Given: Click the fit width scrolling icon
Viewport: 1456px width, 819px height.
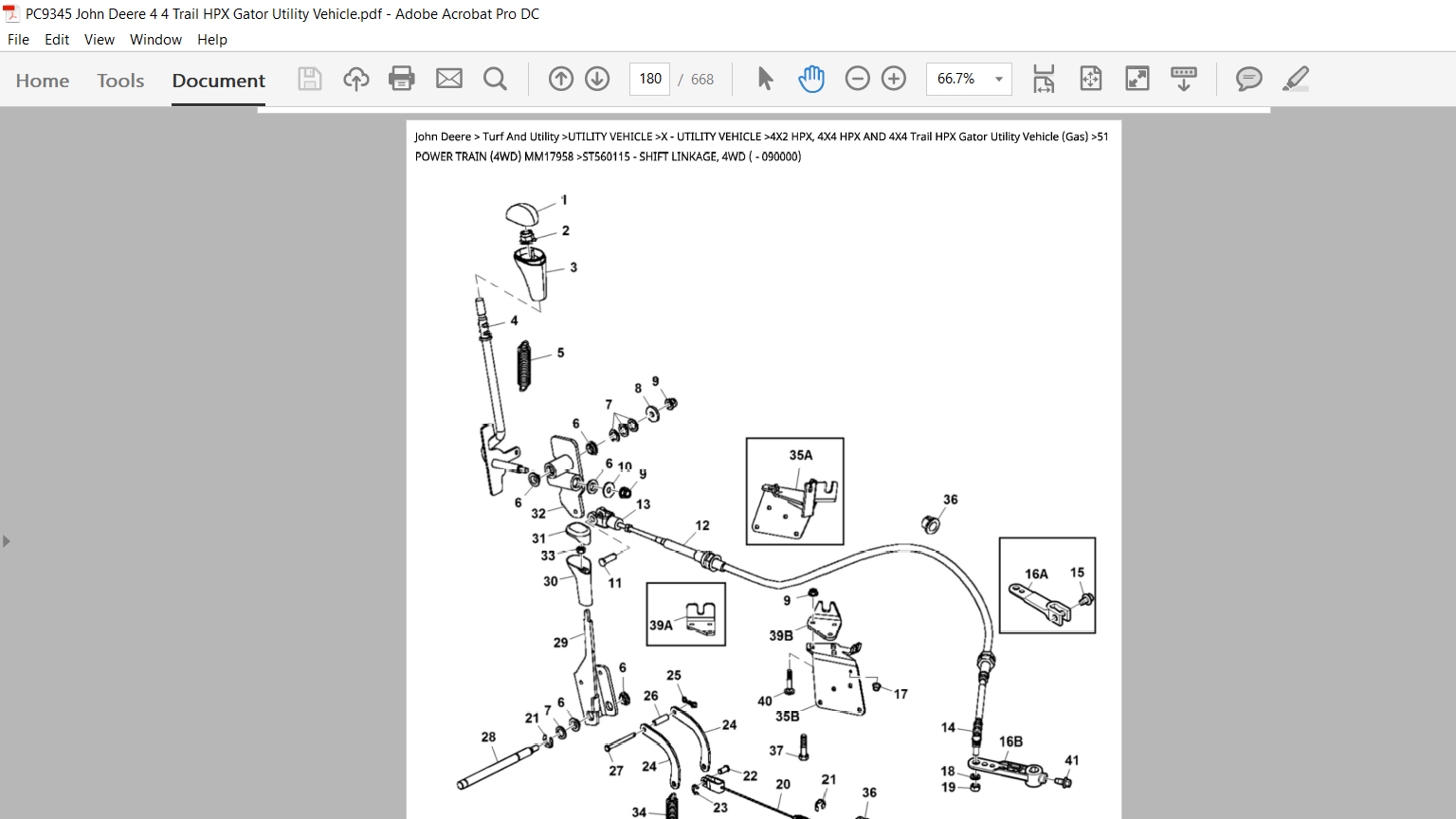Looking at the screenshot, I should 1044,79.
